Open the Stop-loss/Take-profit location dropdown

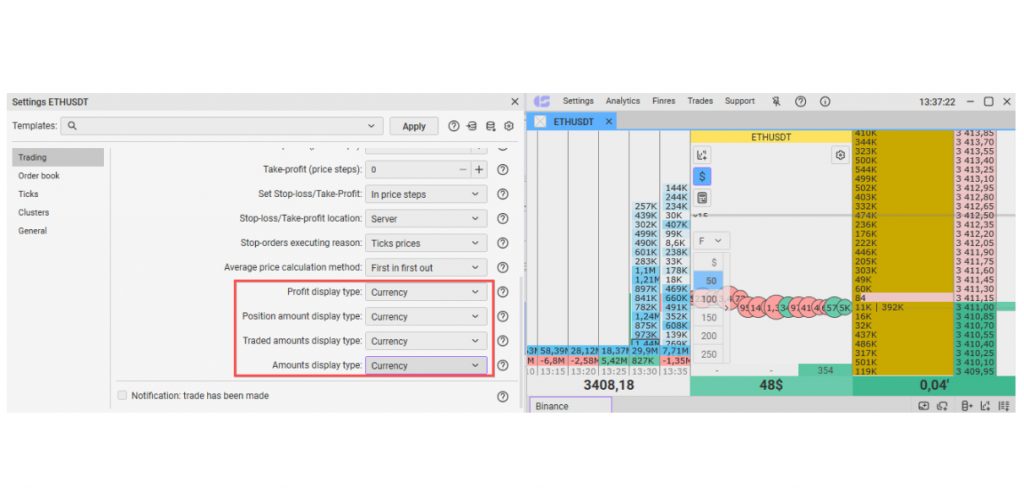426,219
